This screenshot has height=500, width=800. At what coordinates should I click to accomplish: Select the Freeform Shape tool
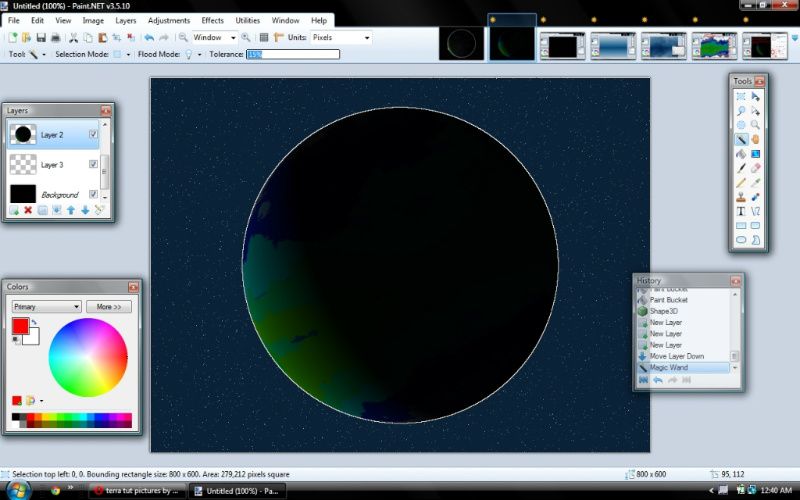tap(756, 240)
